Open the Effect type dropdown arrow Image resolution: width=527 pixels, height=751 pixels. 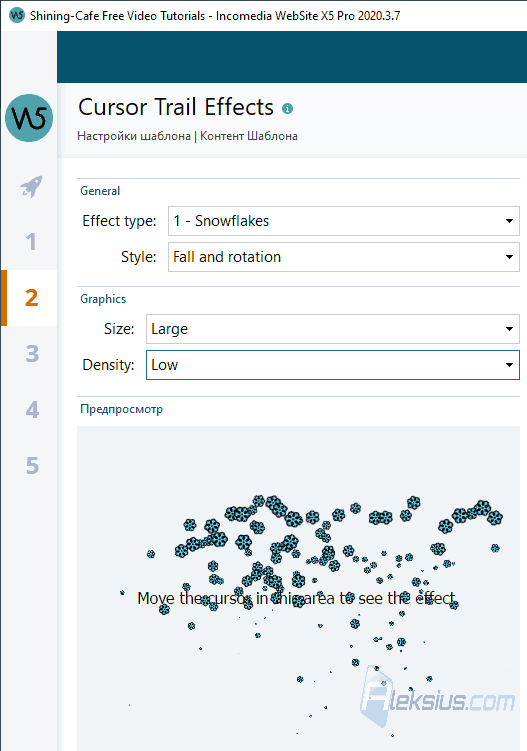point(509,221)
